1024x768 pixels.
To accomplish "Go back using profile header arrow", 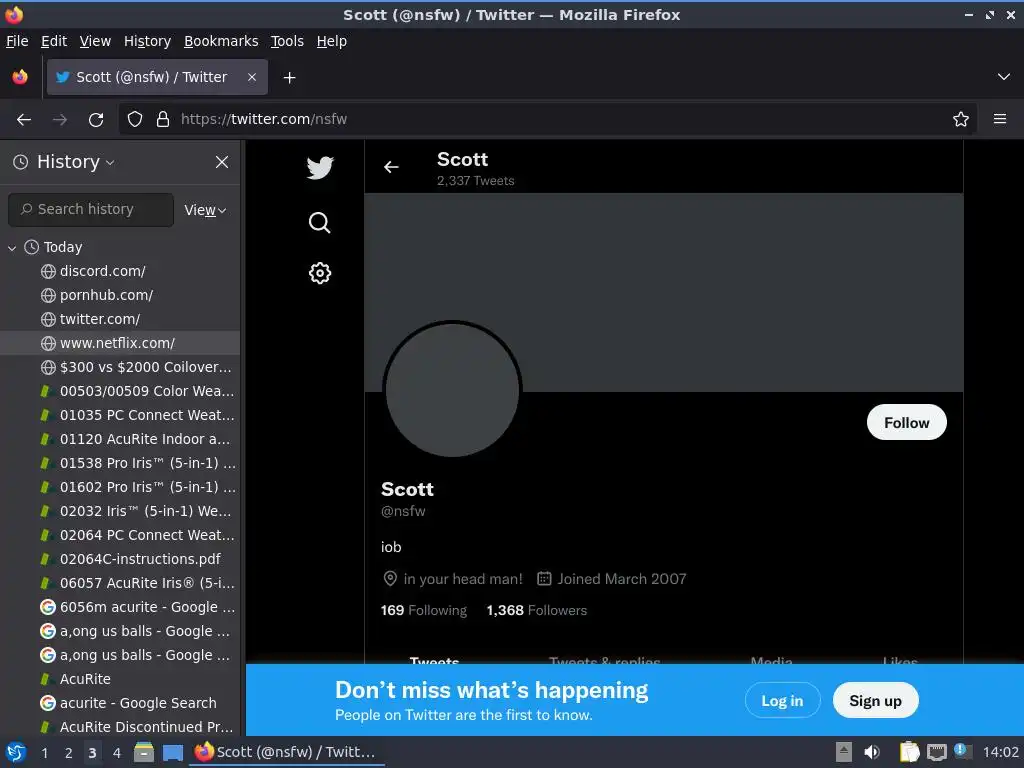I will coord(391,167).
